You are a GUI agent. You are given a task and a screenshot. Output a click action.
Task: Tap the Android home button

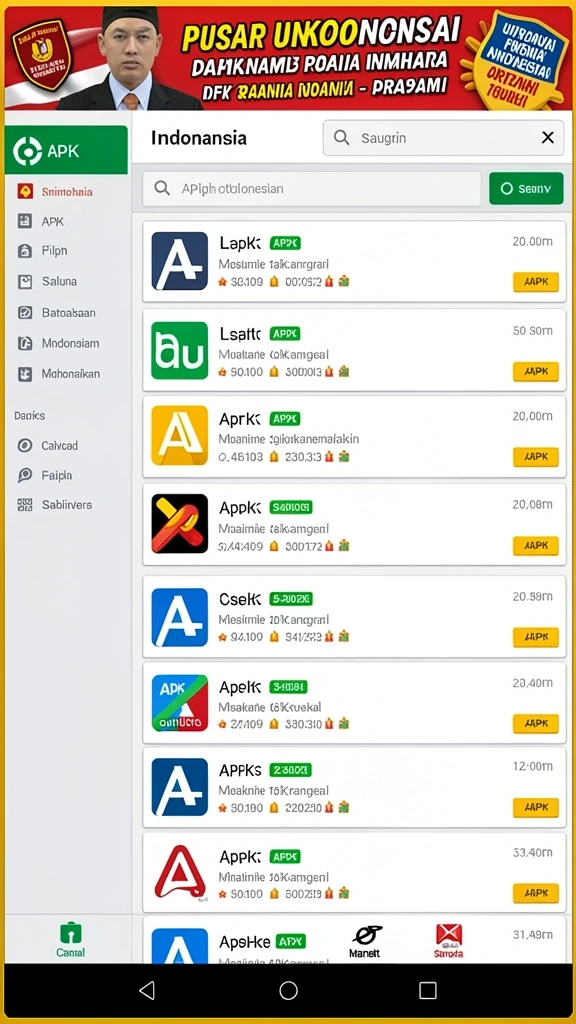pyautogui.click(x=288, y=990)
